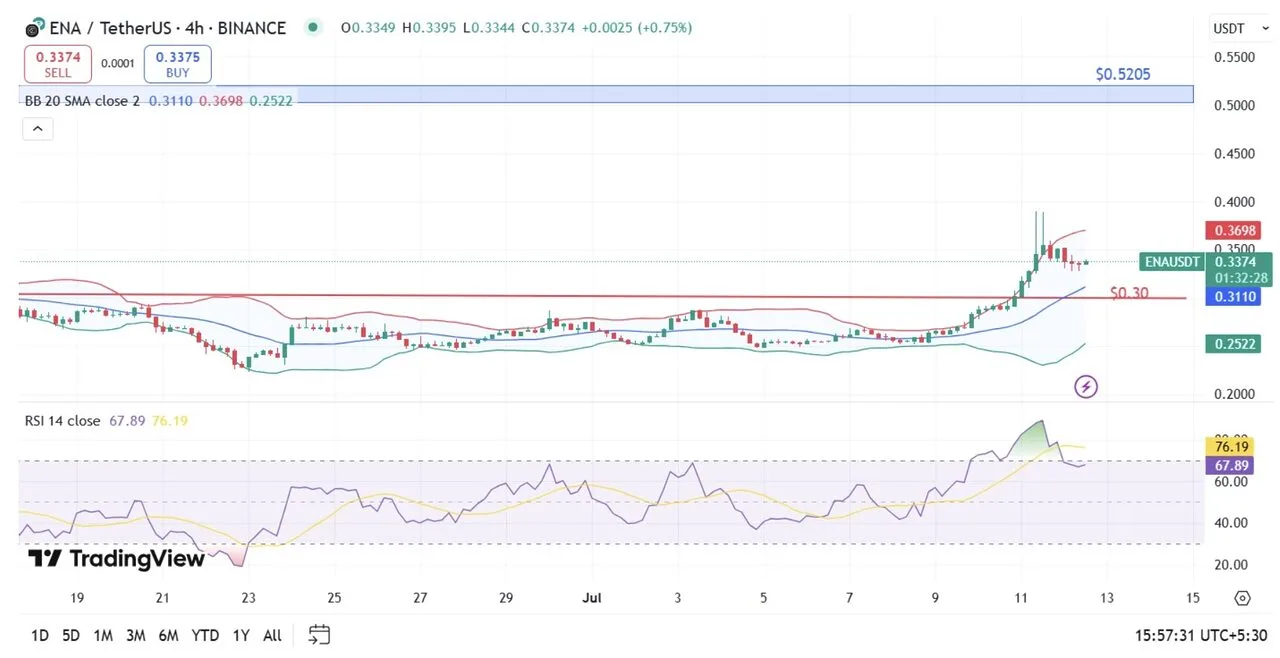This screenshot has height=658, width=1280.
Task: Select the 1D time range
Action: click(40, 635)
